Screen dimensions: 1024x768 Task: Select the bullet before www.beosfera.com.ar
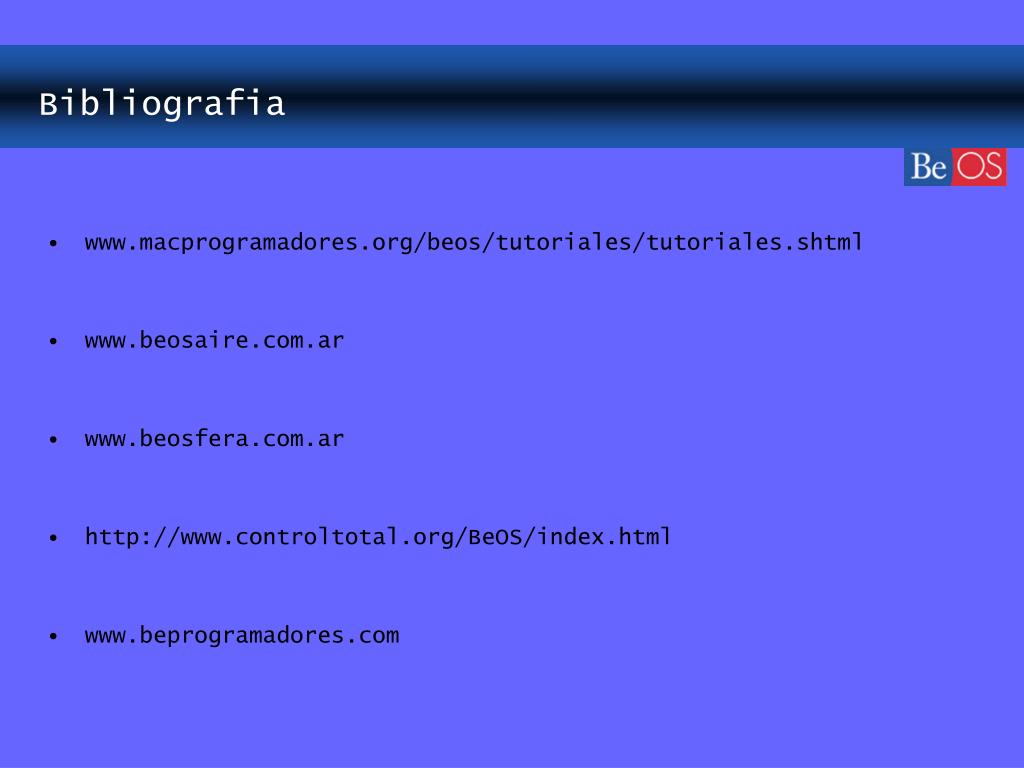[x=54, y=440]
